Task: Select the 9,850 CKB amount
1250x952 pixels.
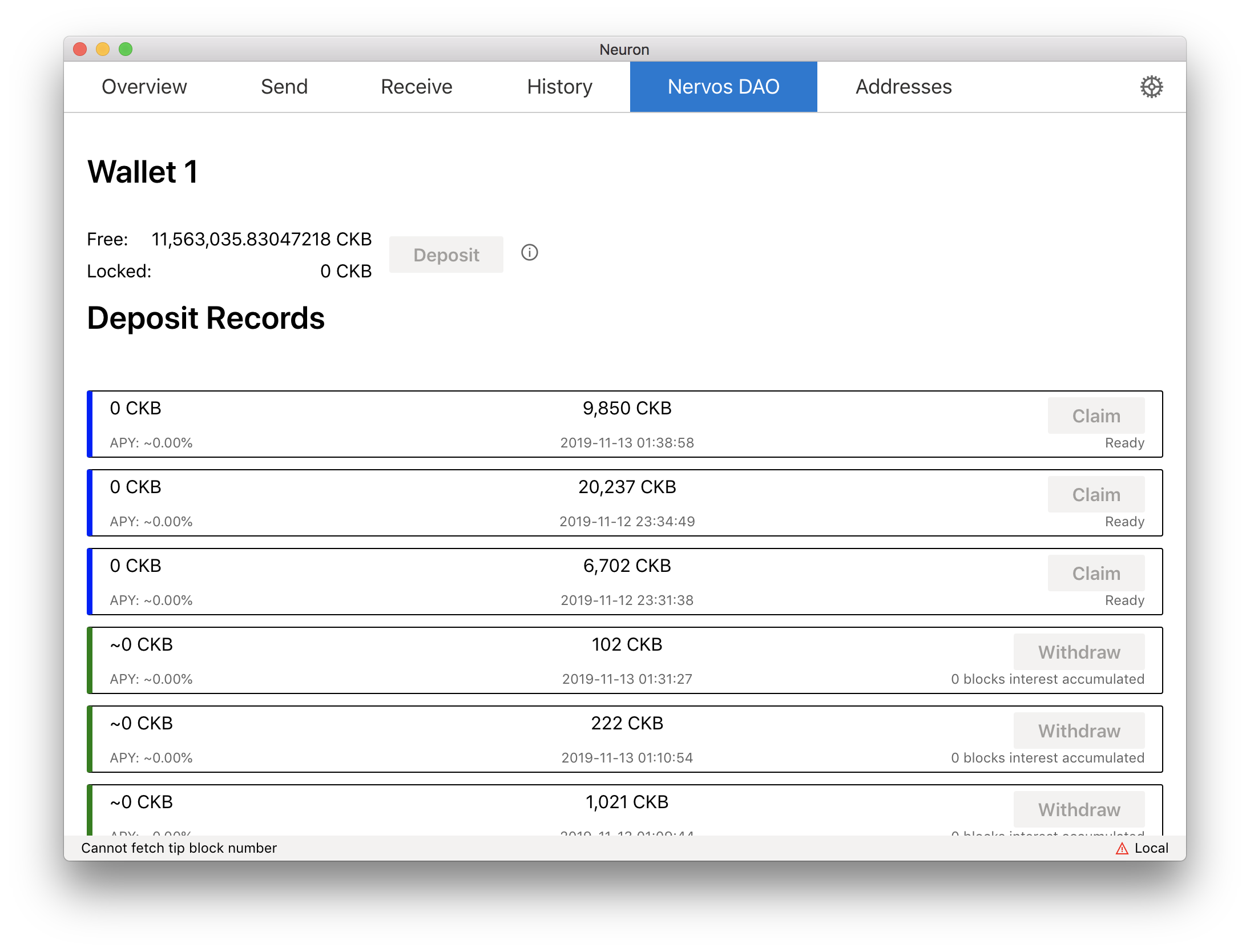Action: pos(627,408)
